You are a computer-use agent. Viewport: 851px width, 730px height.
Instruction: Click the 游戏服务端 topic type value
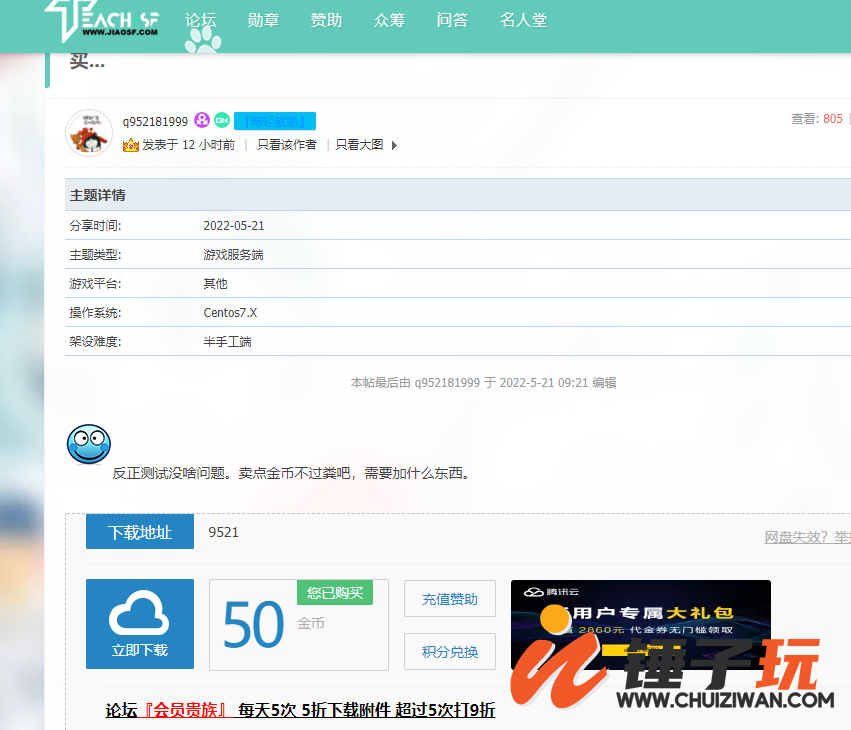coord(233,255)
